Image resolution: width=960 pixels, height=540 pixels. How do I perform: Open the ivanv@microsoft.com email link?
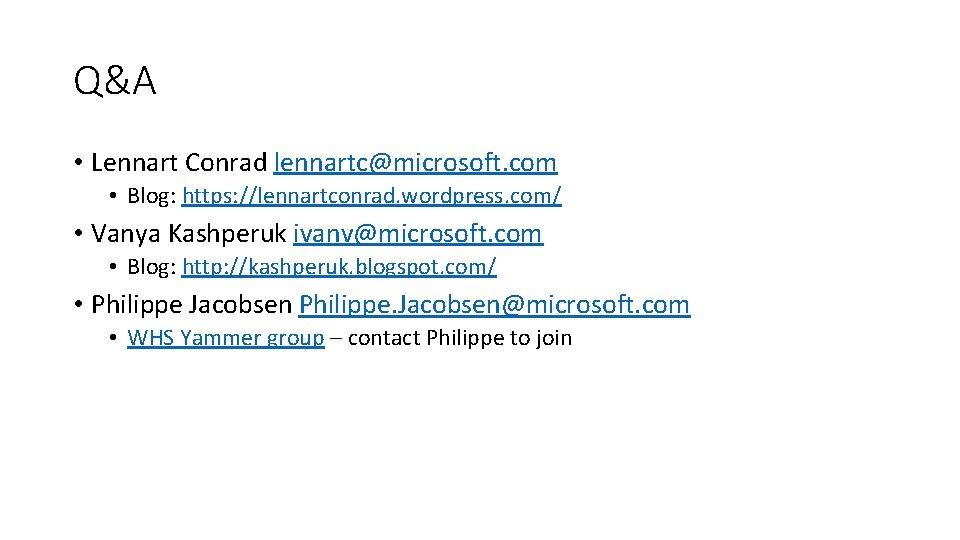tap(417, 234)
